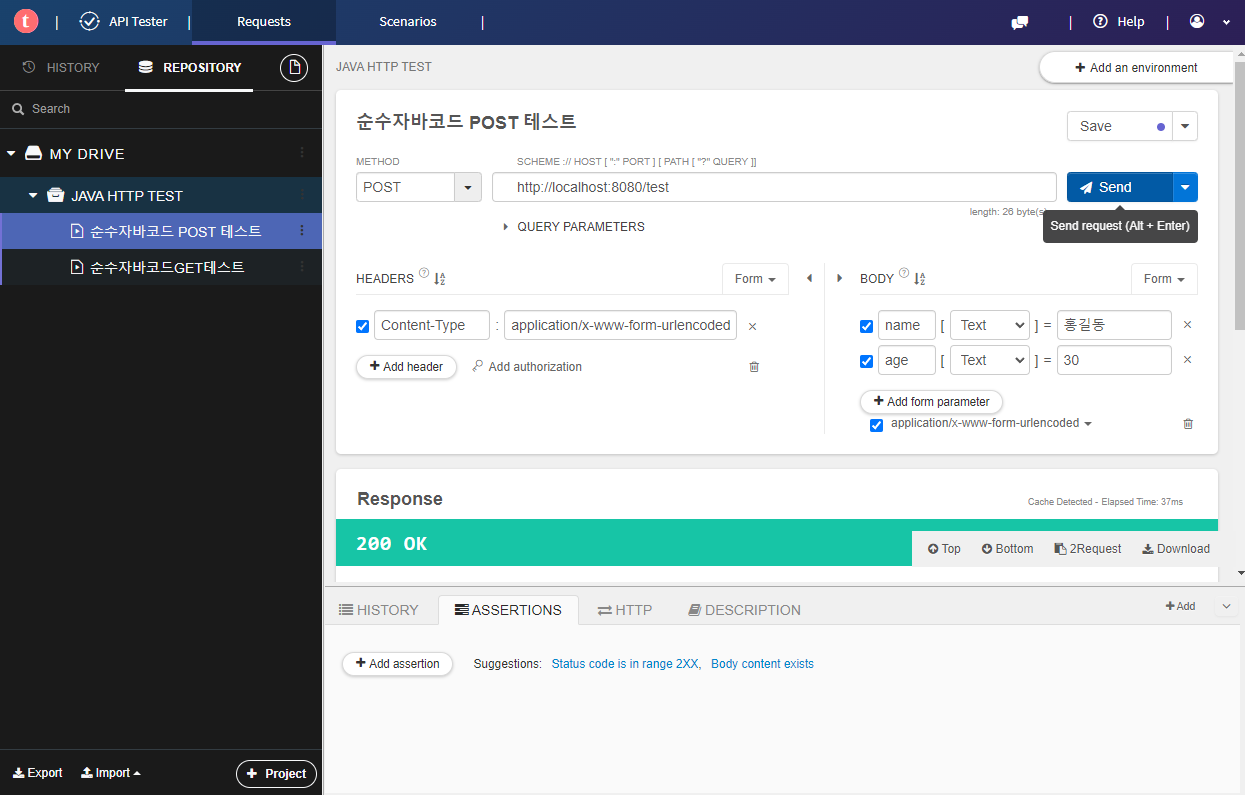Click Add header button
Image resolution: width=1245 pixels, height=795 pixels.
406,367
